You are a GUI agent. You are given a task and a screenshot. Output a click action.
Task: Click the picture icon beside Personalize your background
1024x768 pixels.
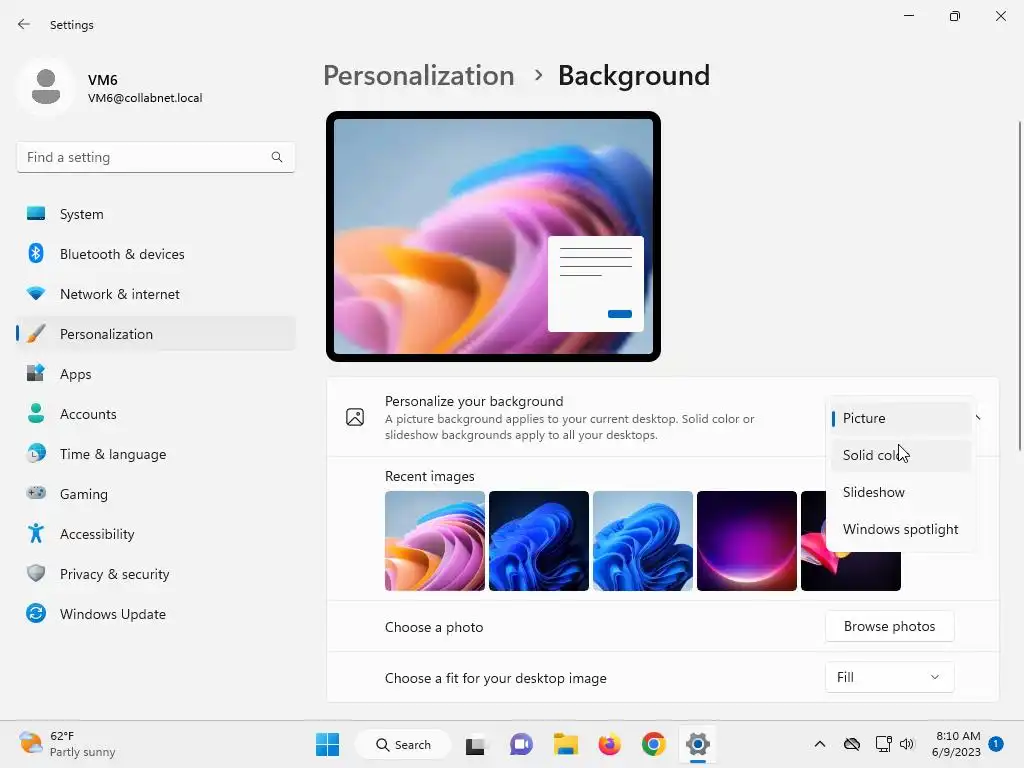pyautogui.click(x=355, y=417)
